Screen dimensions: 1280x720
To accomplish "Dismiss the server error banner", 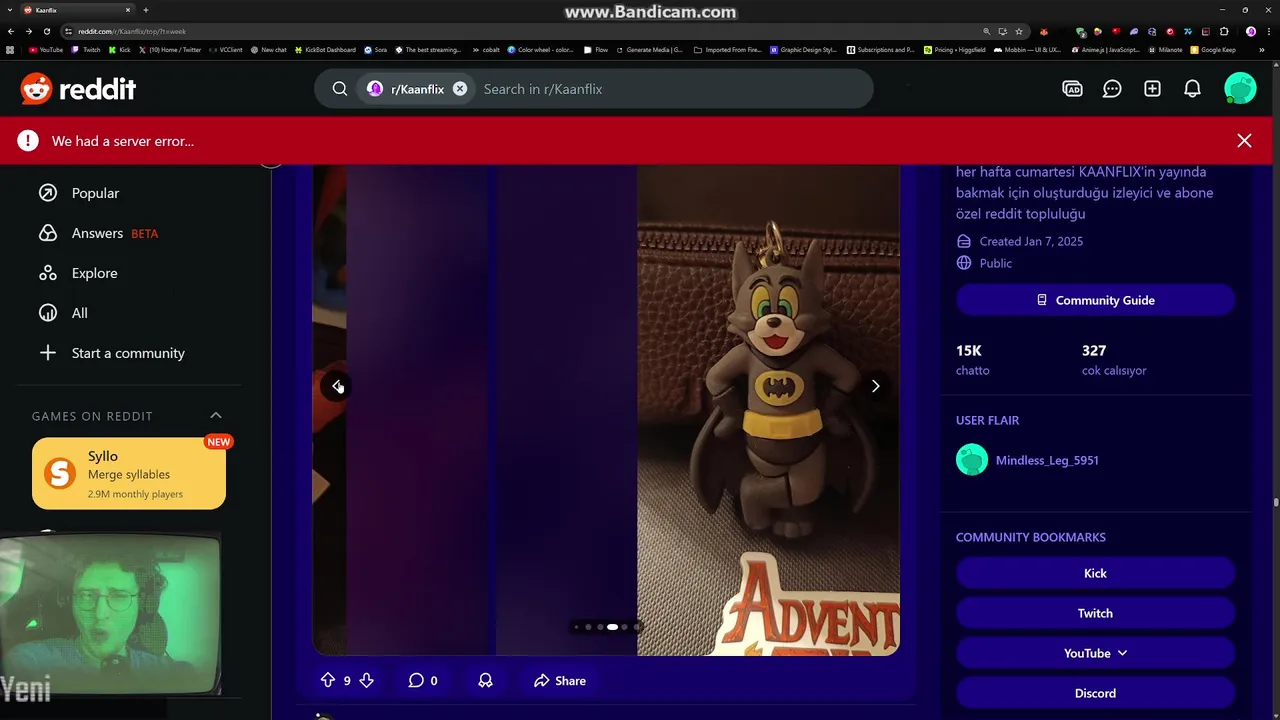I will tap(1244, 141).
